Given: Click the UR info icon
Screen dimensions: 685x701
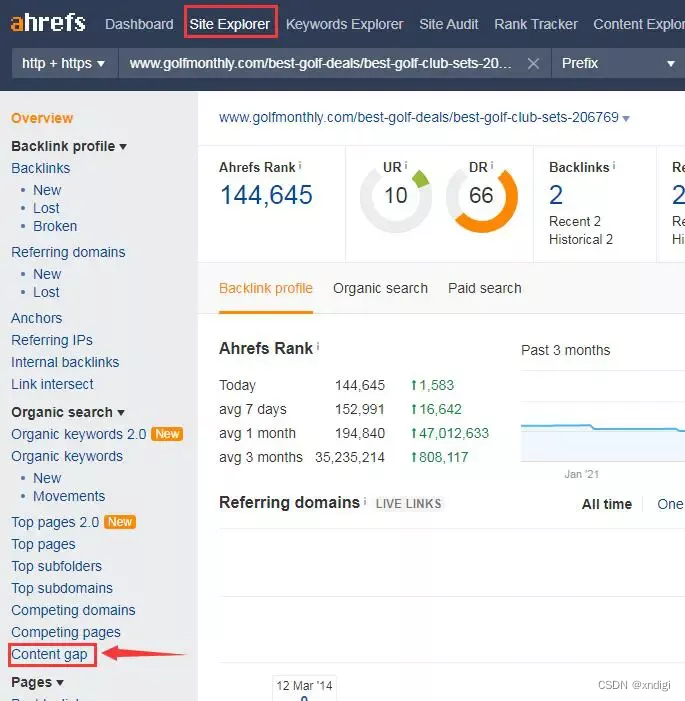Looking at the screenshot, I should 407,166.
